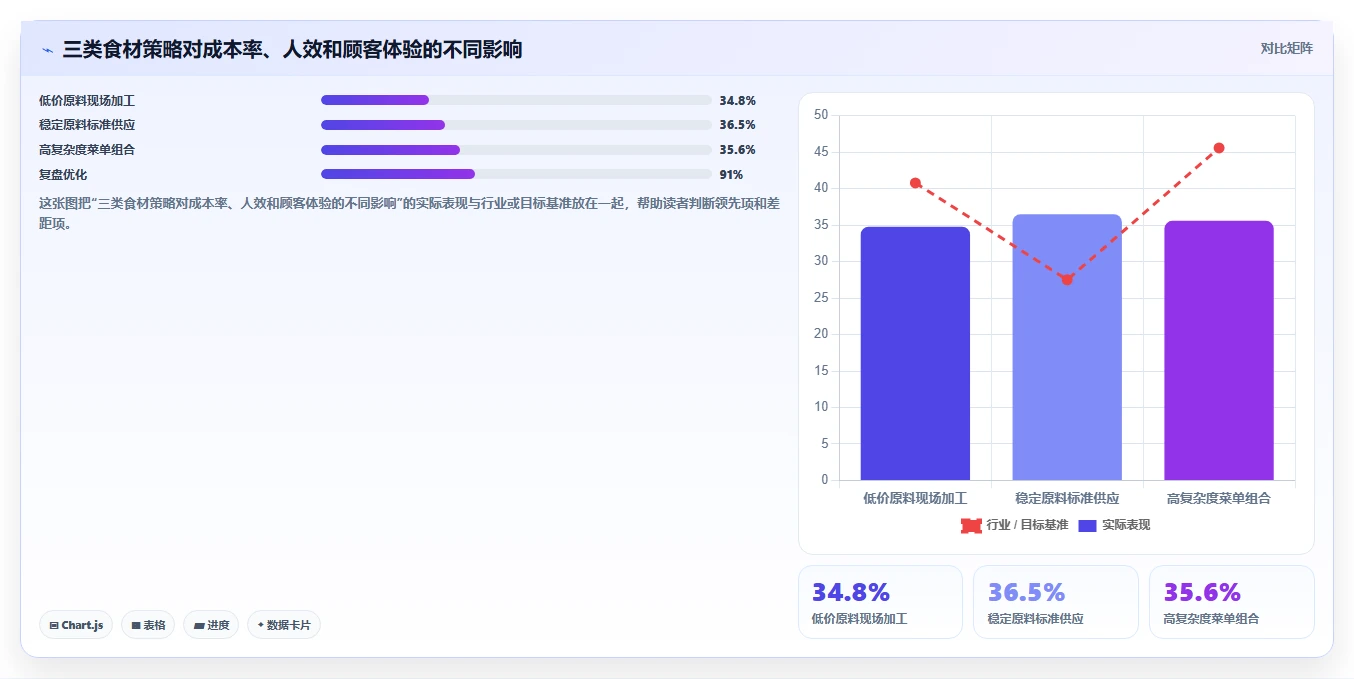The height and width of the screenshot is (679, 1354).
Task: Click blue legend swatch for 实际表现
Action: (1088, 525)
